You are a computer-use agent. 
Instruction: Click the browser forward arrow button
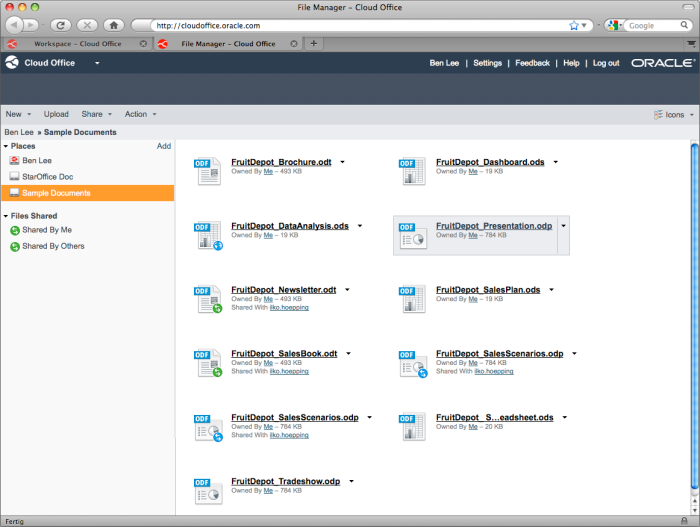tap(31, 25)
